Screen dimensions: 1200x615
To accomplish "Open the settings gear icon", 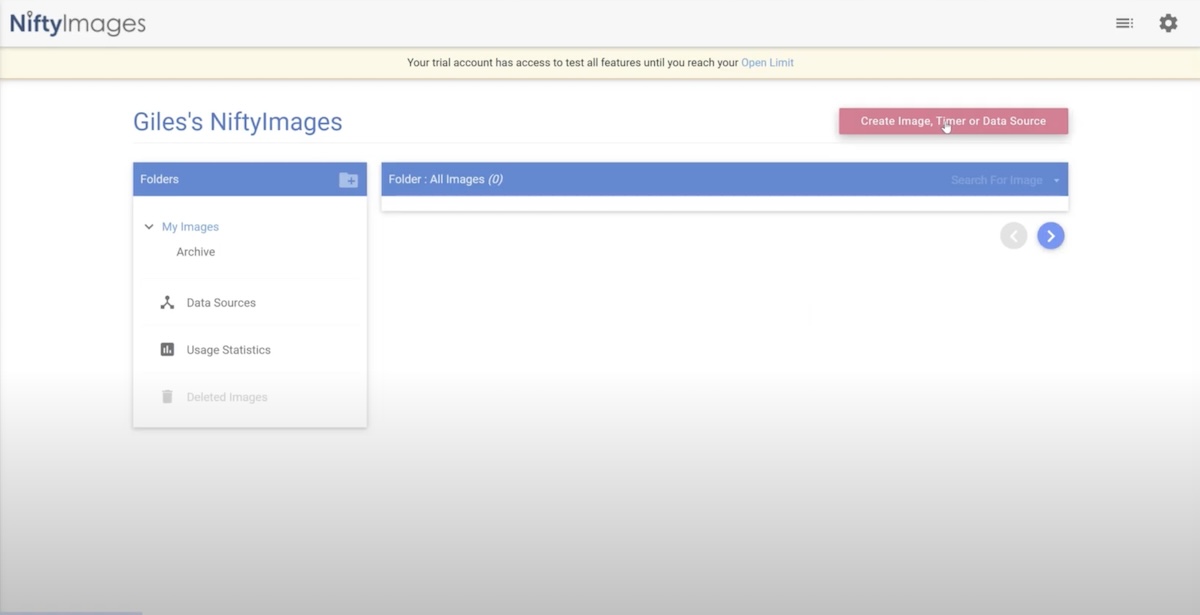I will coord(1168,23).
